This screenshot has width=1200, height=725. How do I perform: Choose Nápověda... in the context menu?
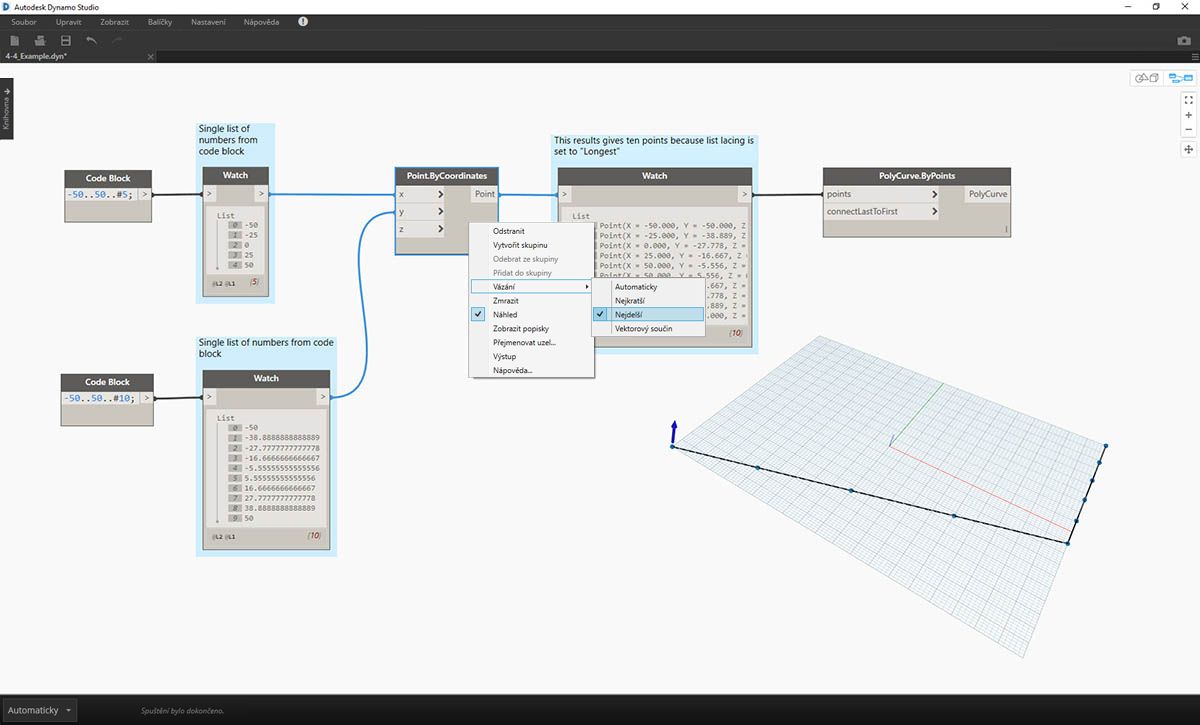(x=532, y=370)
